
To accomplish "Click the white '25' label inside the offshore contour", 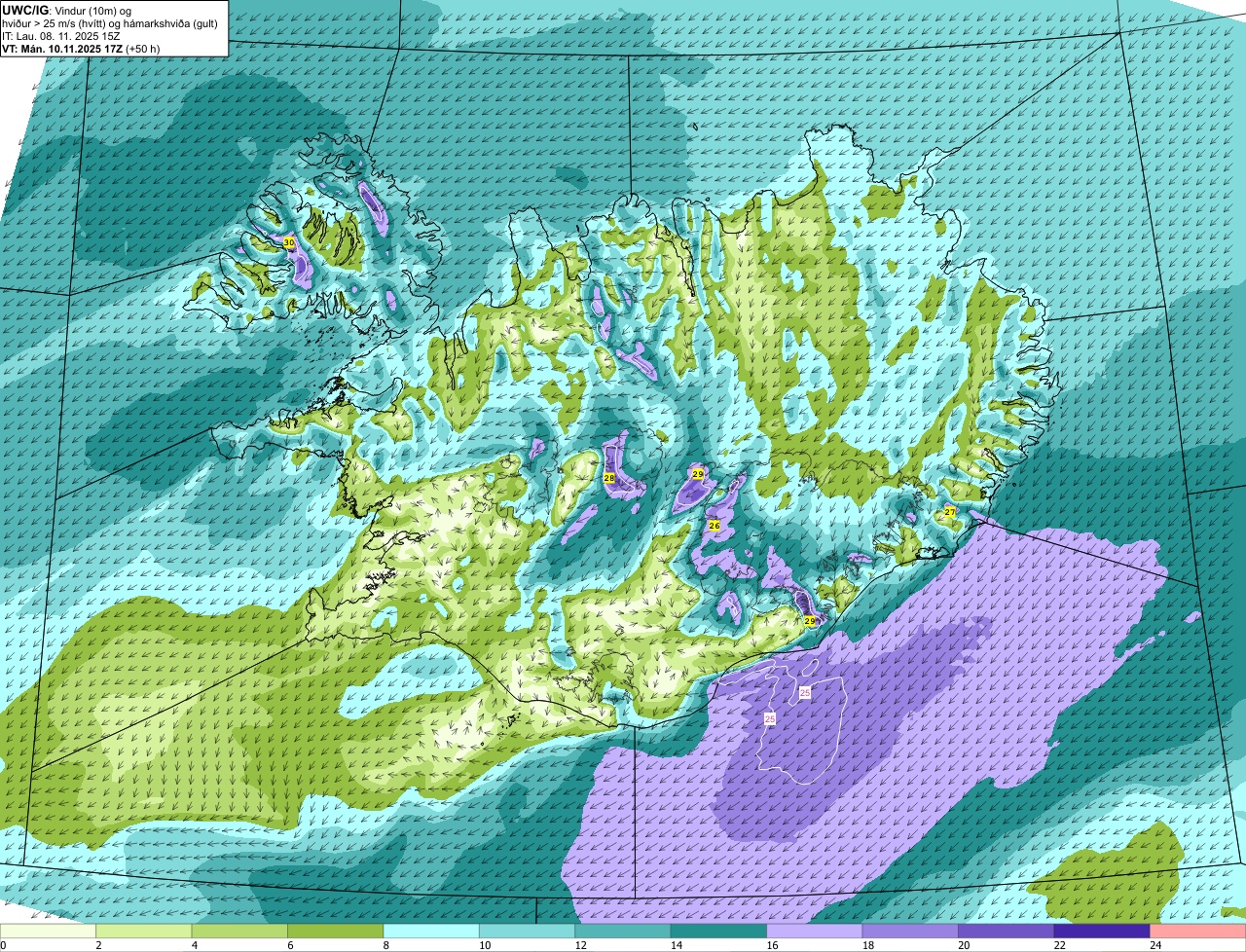I will point(805,692).
